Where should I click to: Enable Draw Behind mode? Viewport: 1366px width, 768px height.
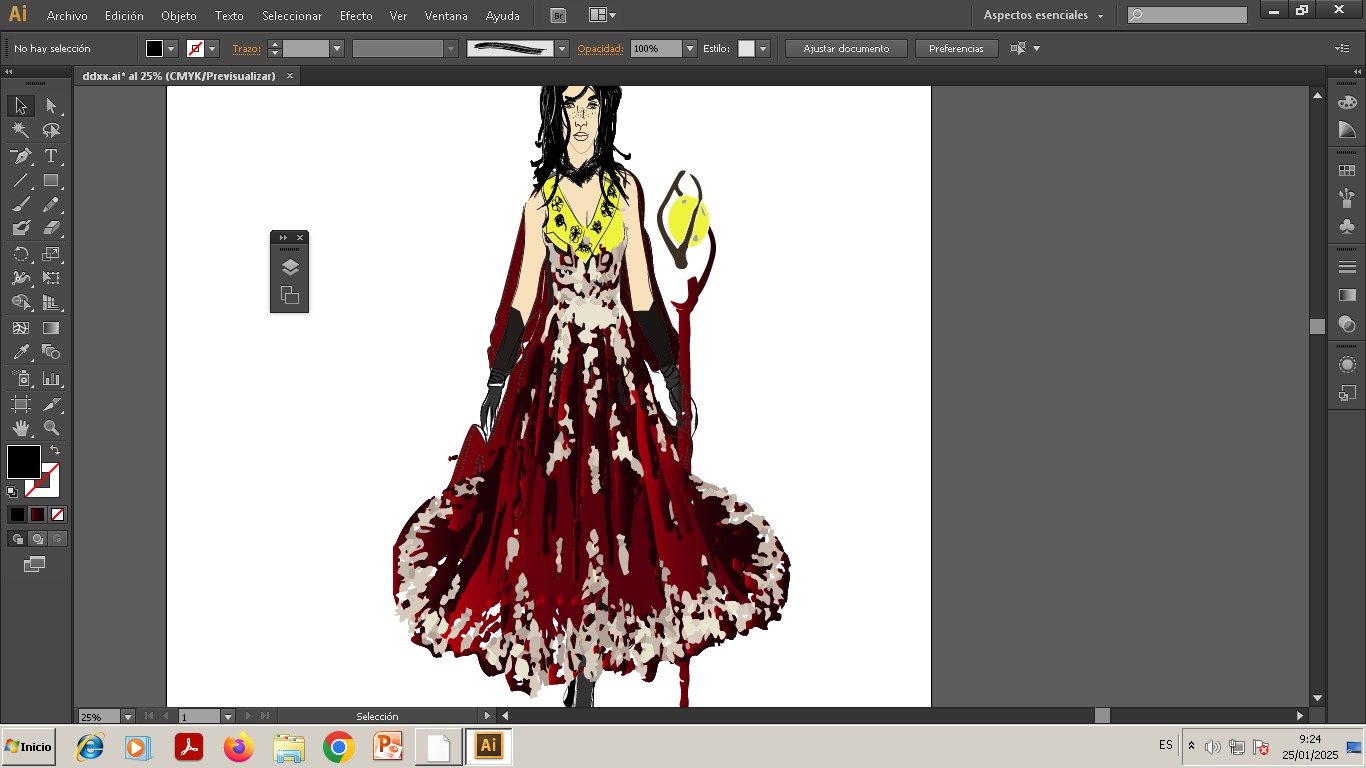pos(37,539)
